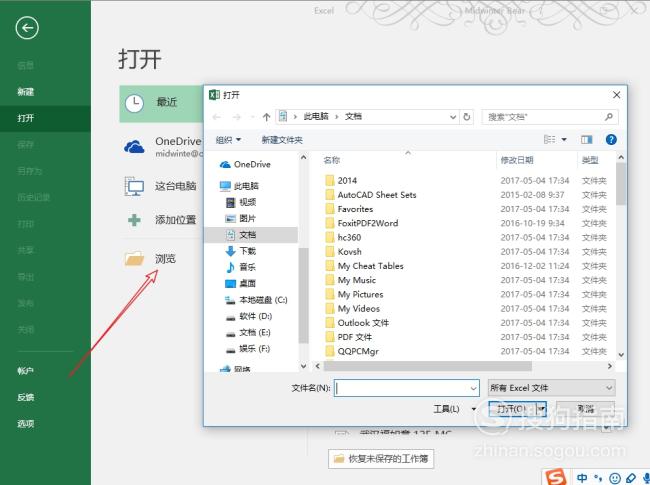Open the 帐户 backstage page

pos(25,371)
